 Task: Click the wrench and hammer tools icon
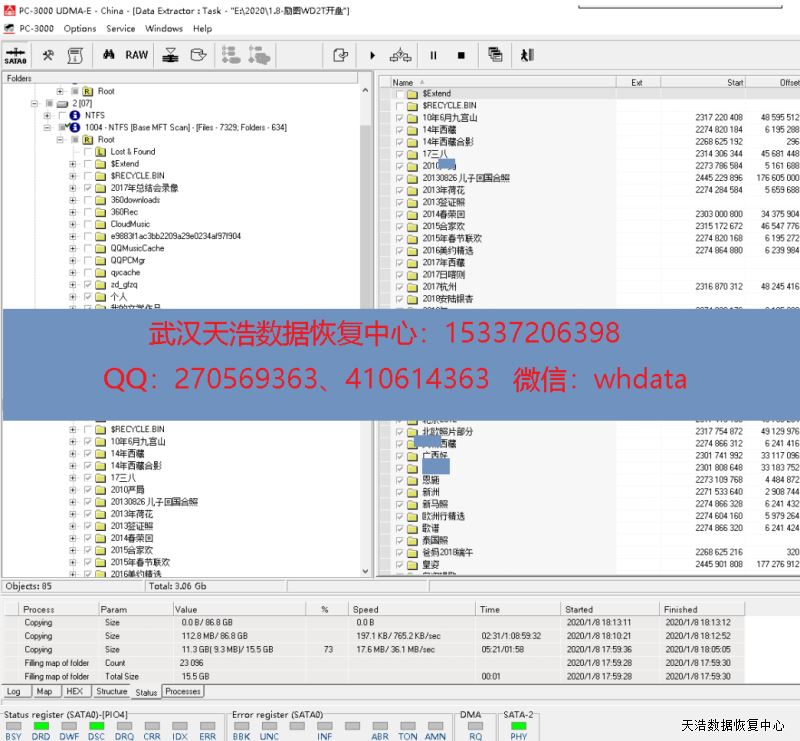click(47, 55)
